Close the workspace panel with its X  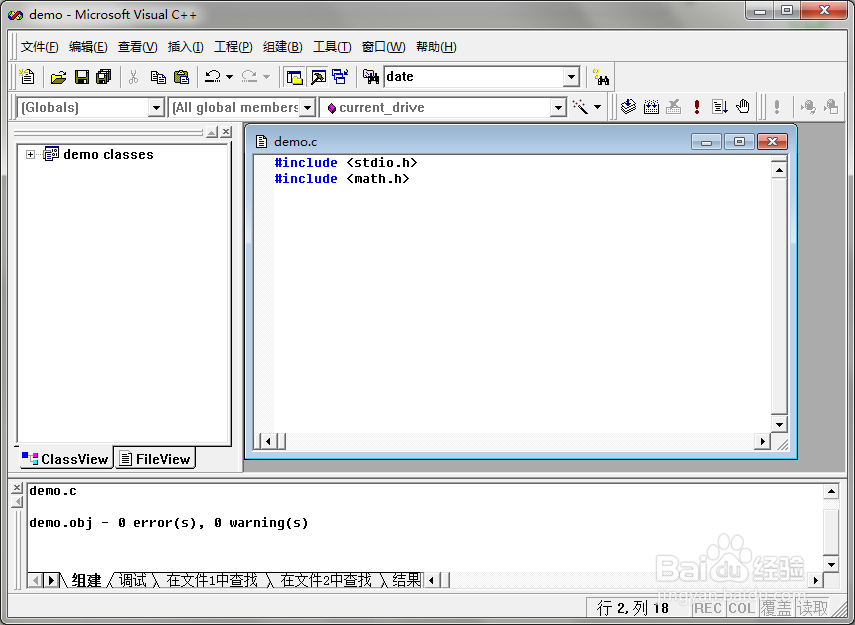coord(226,131)
